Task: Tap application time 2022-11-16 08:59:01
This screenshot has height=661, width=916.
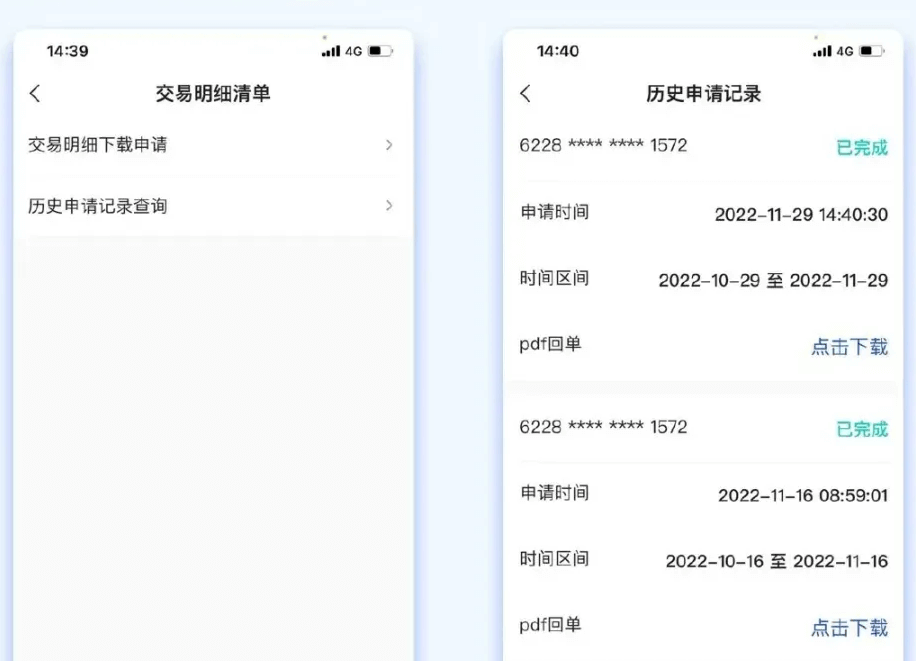Action: [x=802, y=495]
